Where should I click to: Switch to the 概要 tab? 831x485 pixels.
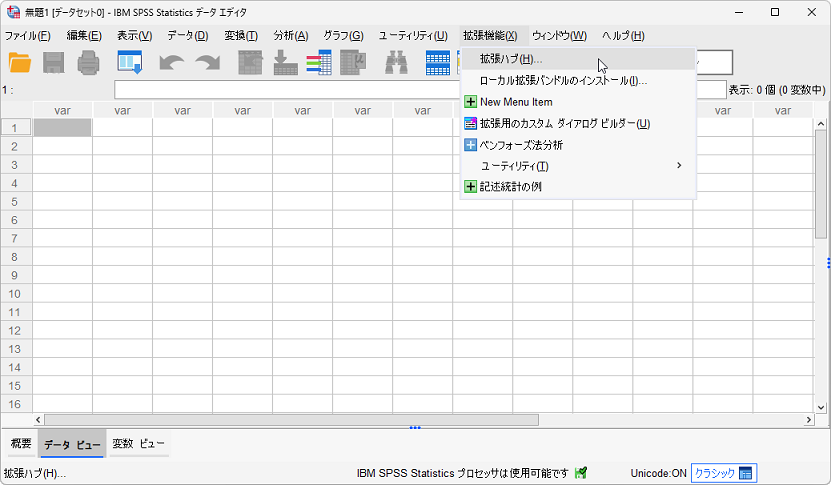(x=20, y=444)
